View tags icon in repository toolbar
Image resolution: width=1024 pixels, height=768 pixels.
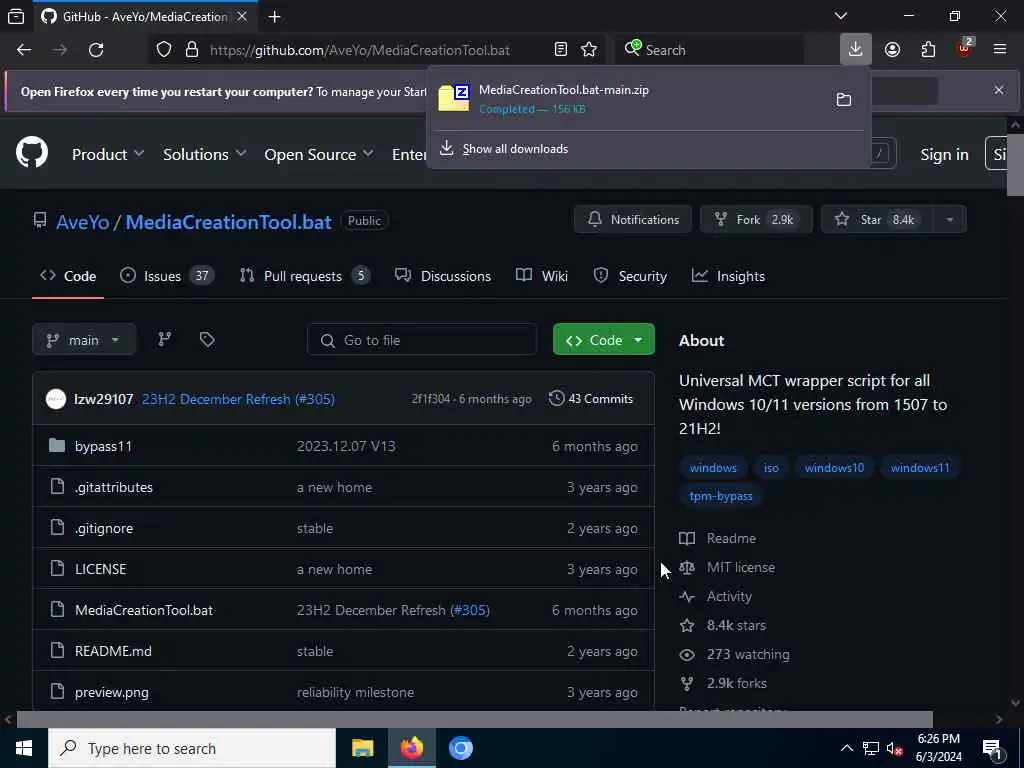(x=207, y=339)
